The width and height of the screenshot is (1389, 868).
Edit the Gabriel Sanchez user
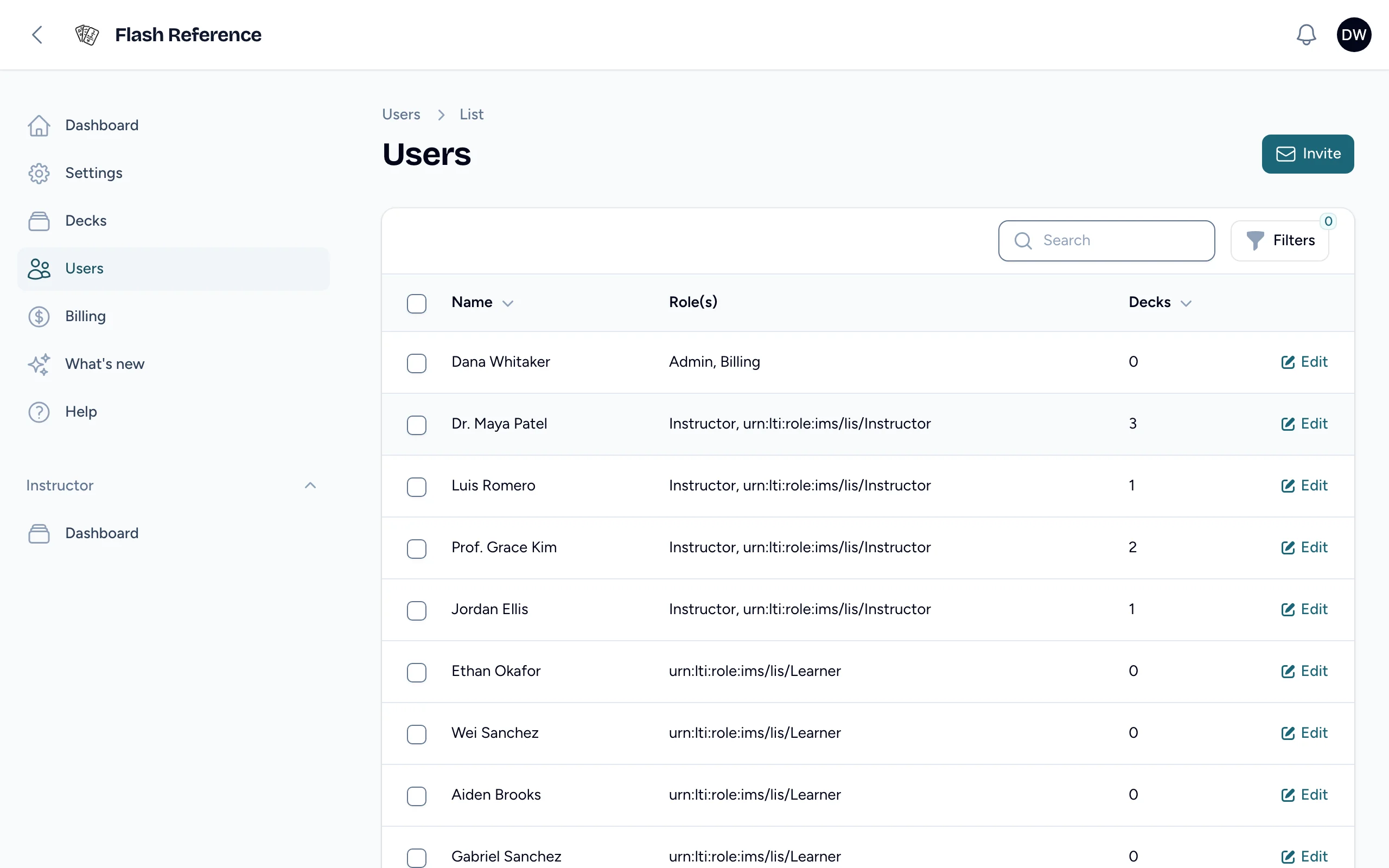point(1304,857)
